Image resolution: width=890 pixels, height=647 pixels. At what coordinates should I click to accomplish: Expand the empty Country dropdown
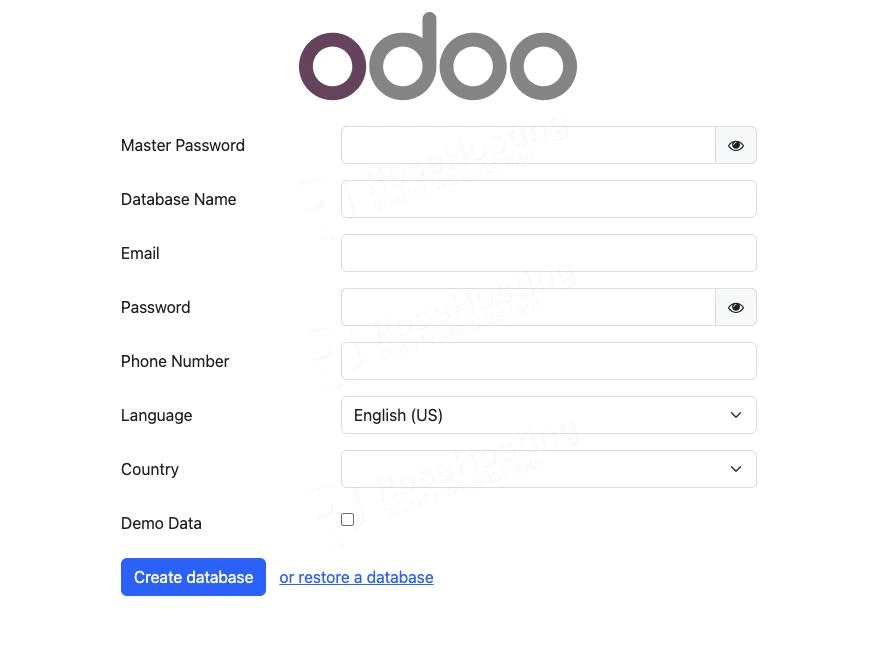tap(548, 469)
